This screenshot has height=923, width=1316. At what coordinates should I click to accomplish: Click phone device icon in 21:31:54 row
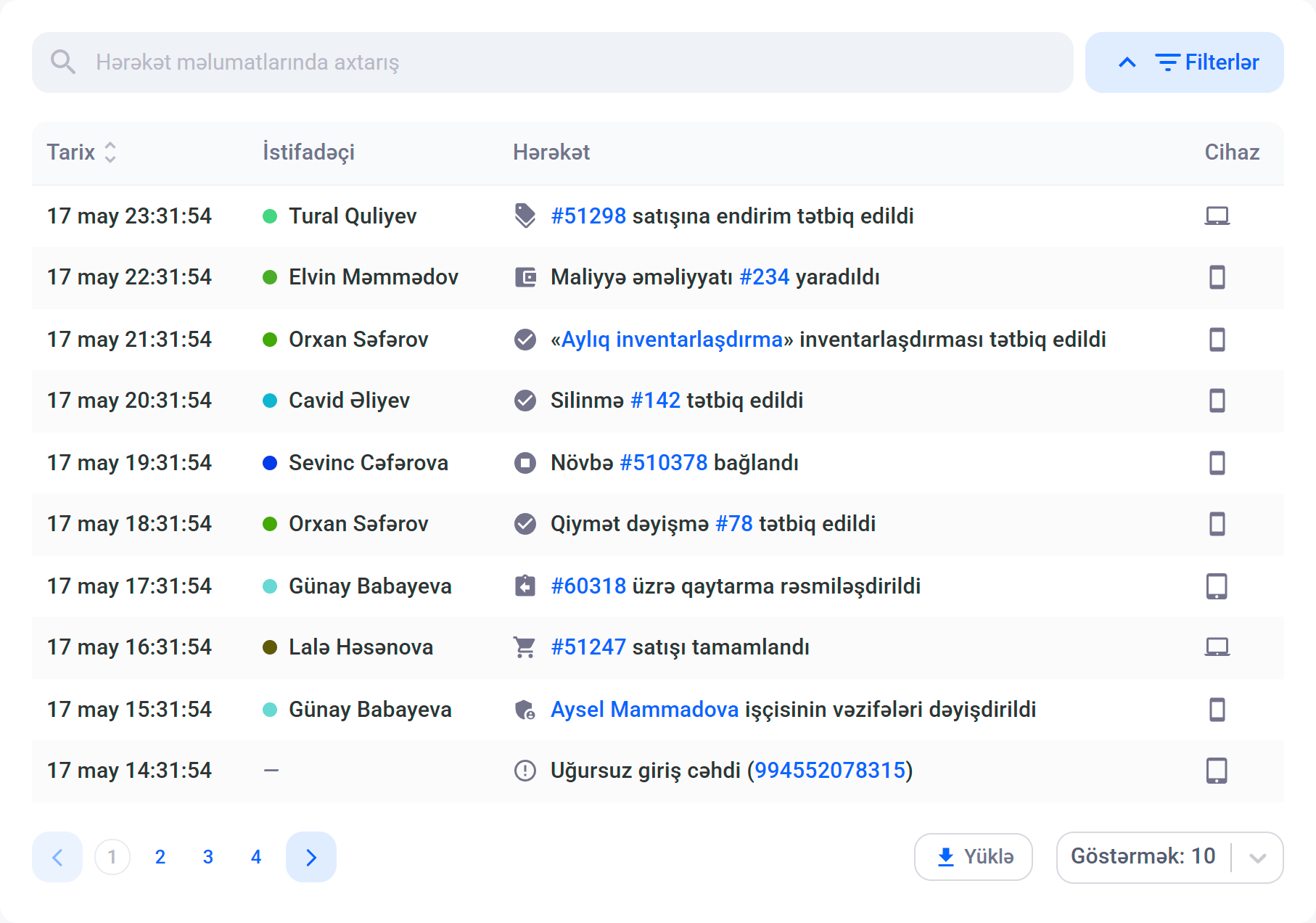pos(1217,340)
